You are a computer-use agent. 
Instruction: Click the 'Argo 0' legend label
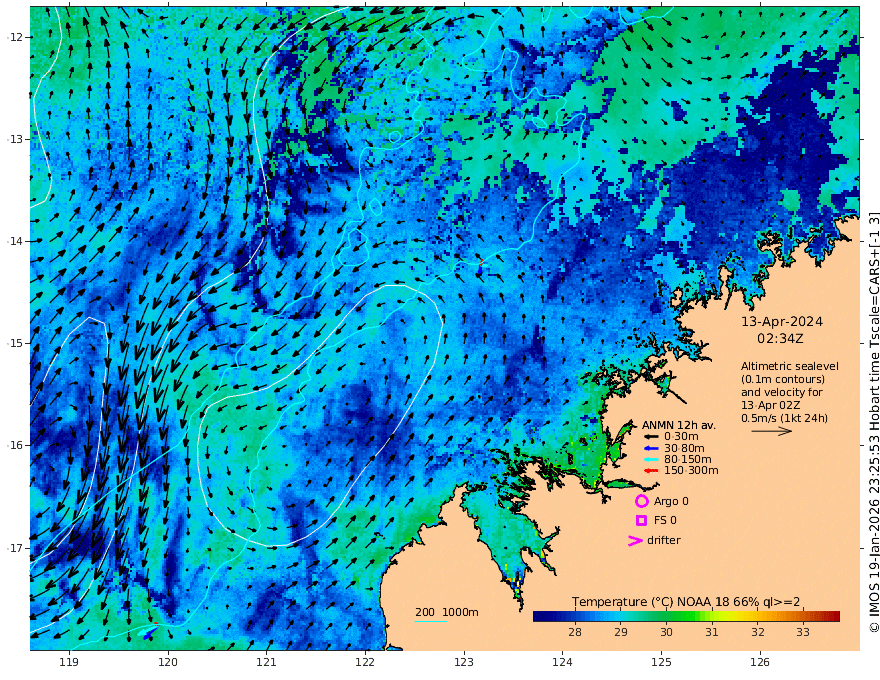[x=671, y=501]
